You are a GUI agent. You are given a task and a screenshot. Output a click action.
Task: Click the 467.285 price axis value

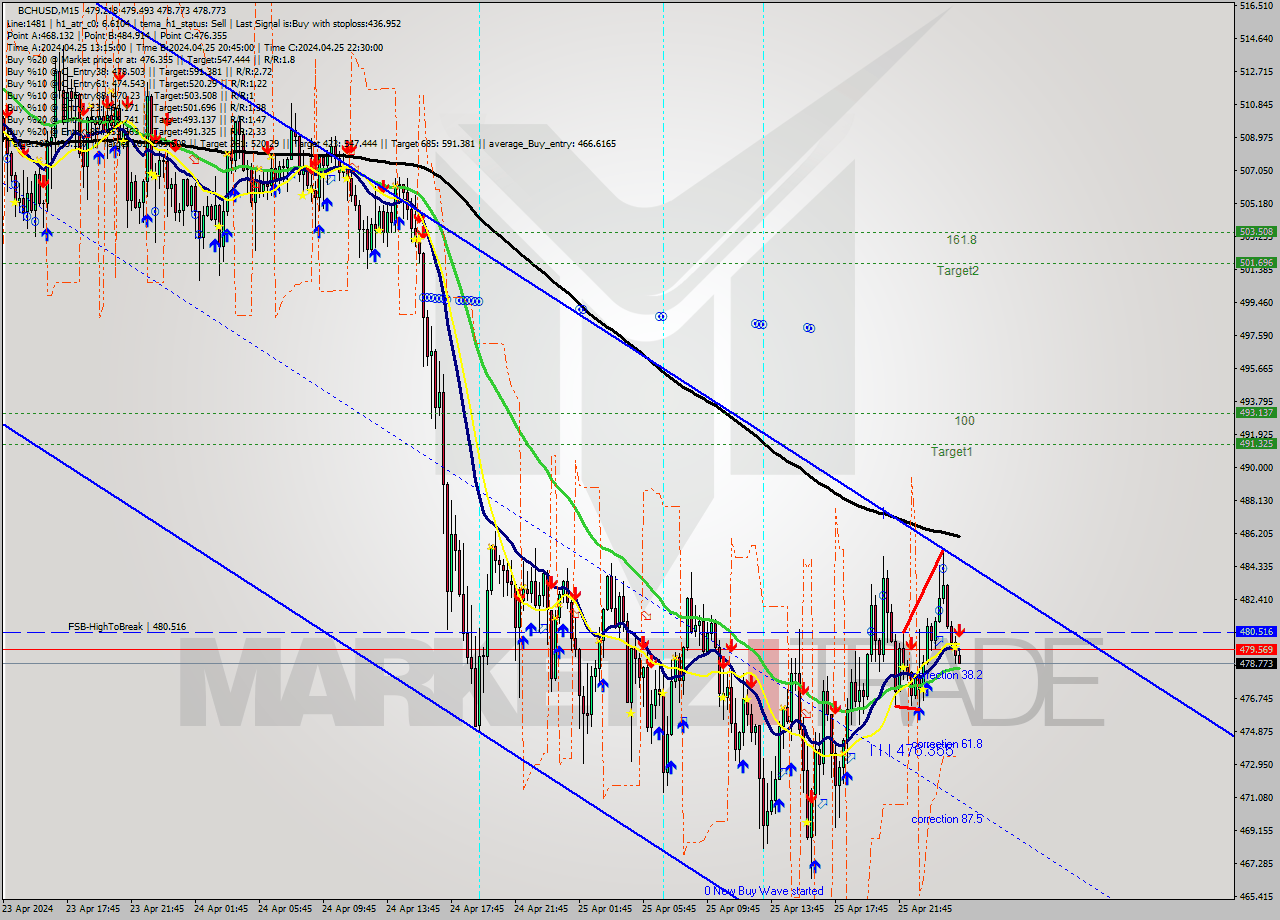1256,864
